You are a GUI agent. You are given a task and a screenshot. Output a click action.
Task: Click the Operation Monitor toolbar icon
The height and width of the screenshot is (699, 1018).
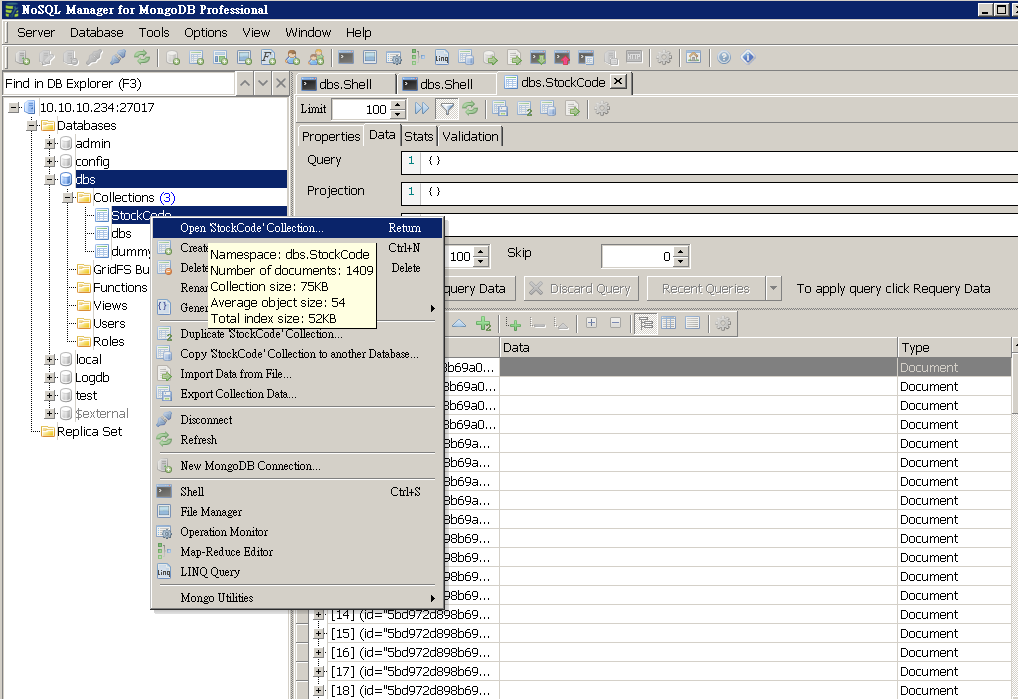(394, 58)
